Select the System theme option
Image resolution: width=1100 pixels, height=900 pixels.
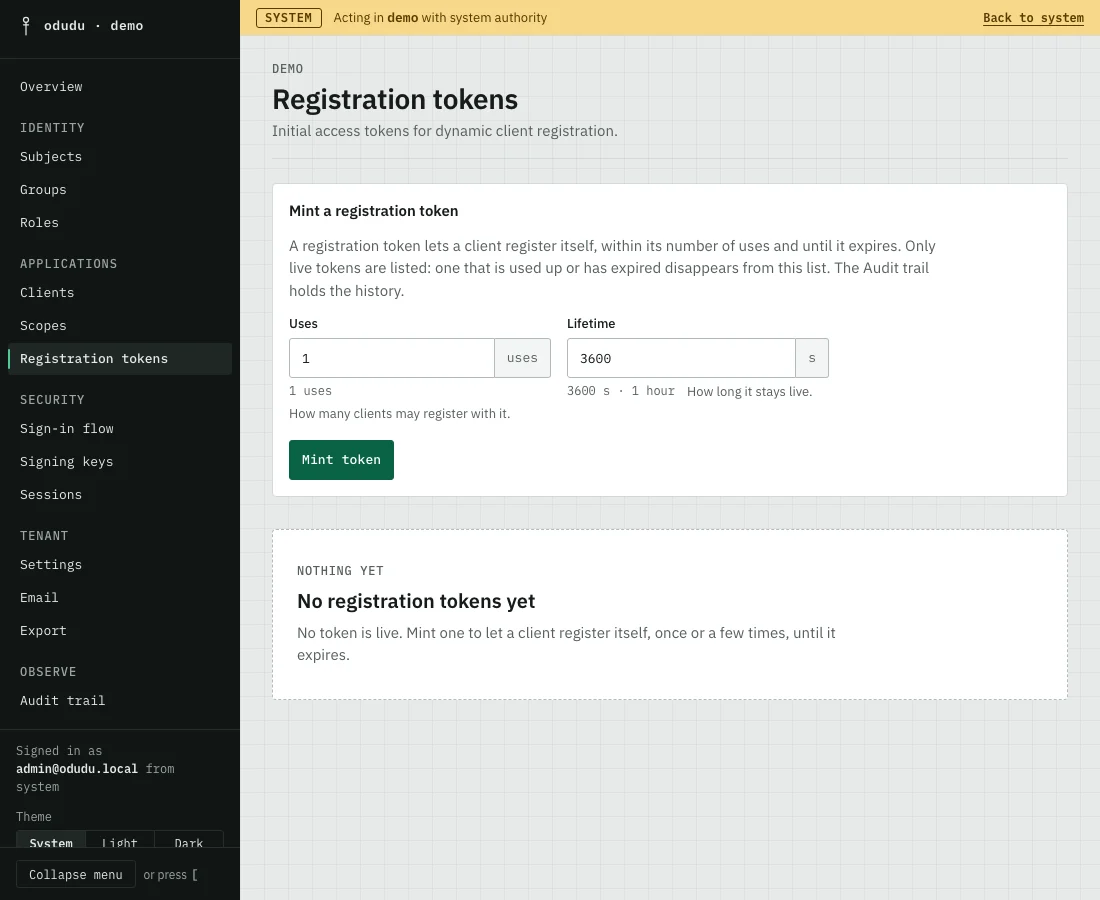click(x=51, y=840)
